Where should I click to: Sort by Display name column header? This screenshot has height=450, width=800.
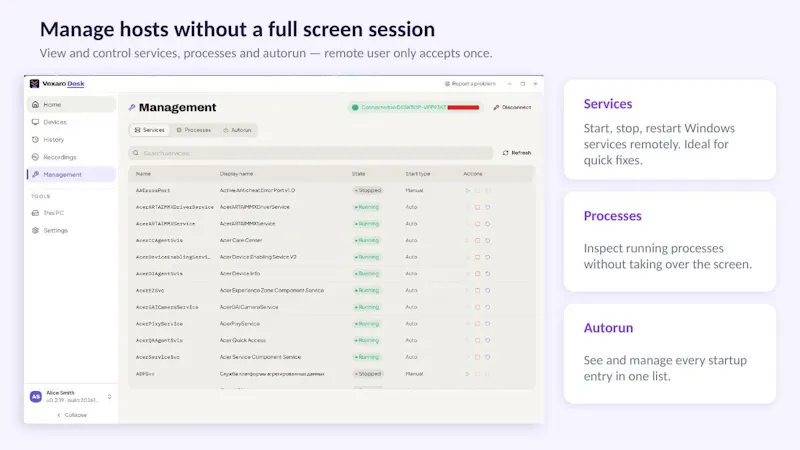(x=236, y=174)
